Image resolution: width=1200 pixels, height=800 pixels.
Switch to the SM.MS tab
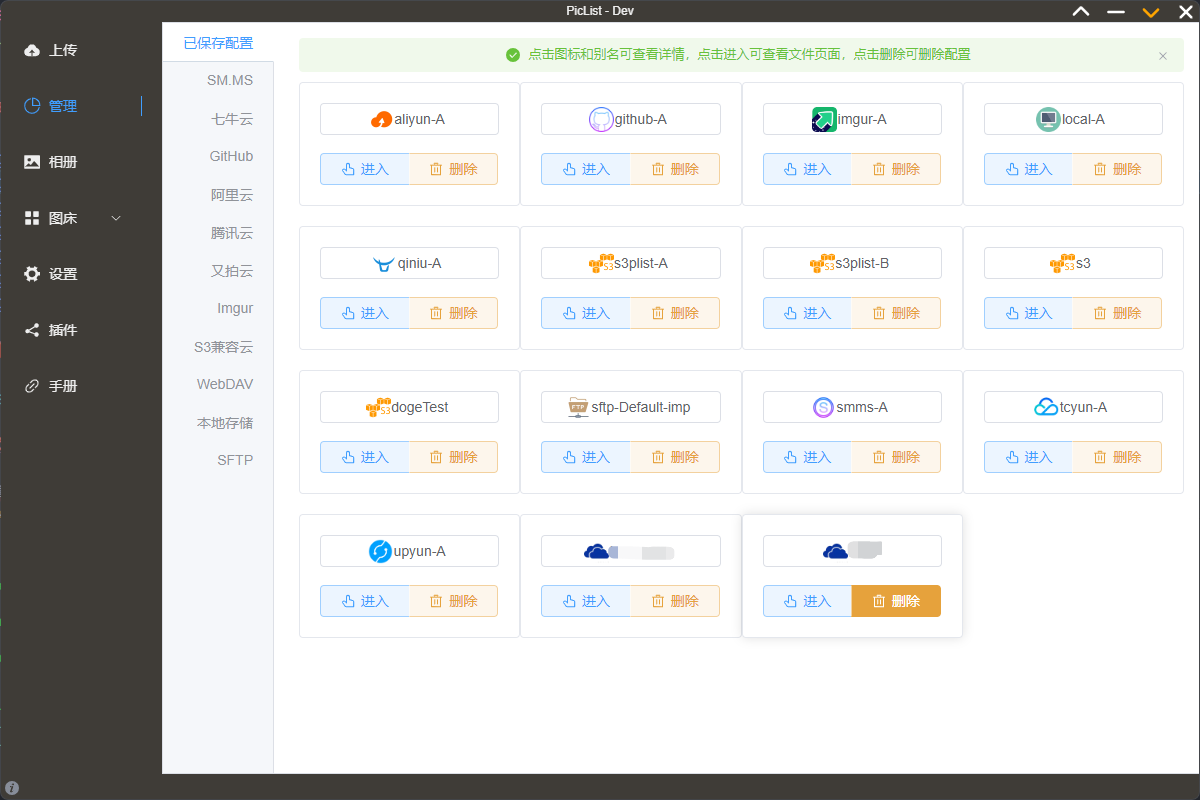click(230, 79)
